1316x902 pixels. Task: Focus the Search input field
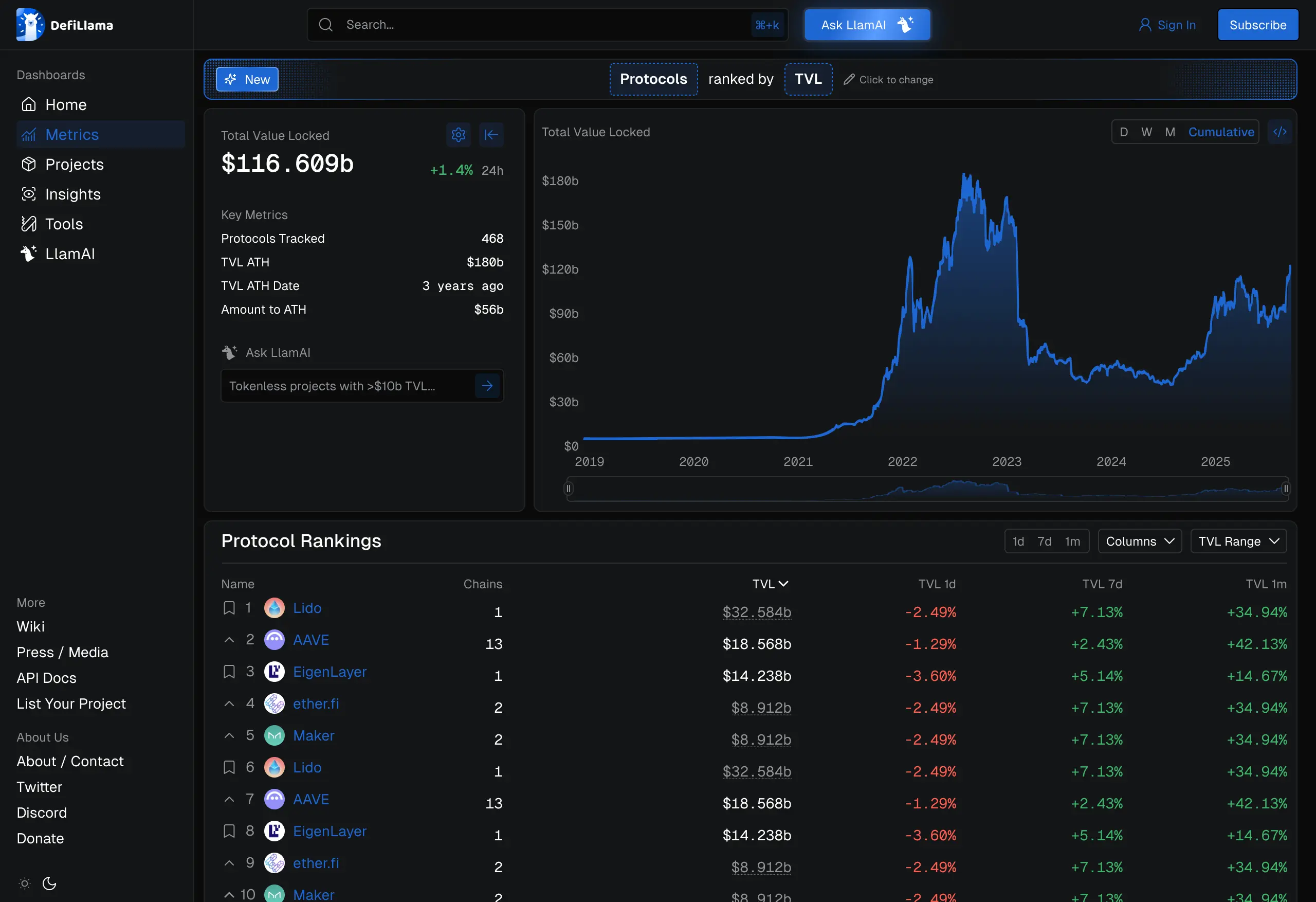click(x=547, y=25)
